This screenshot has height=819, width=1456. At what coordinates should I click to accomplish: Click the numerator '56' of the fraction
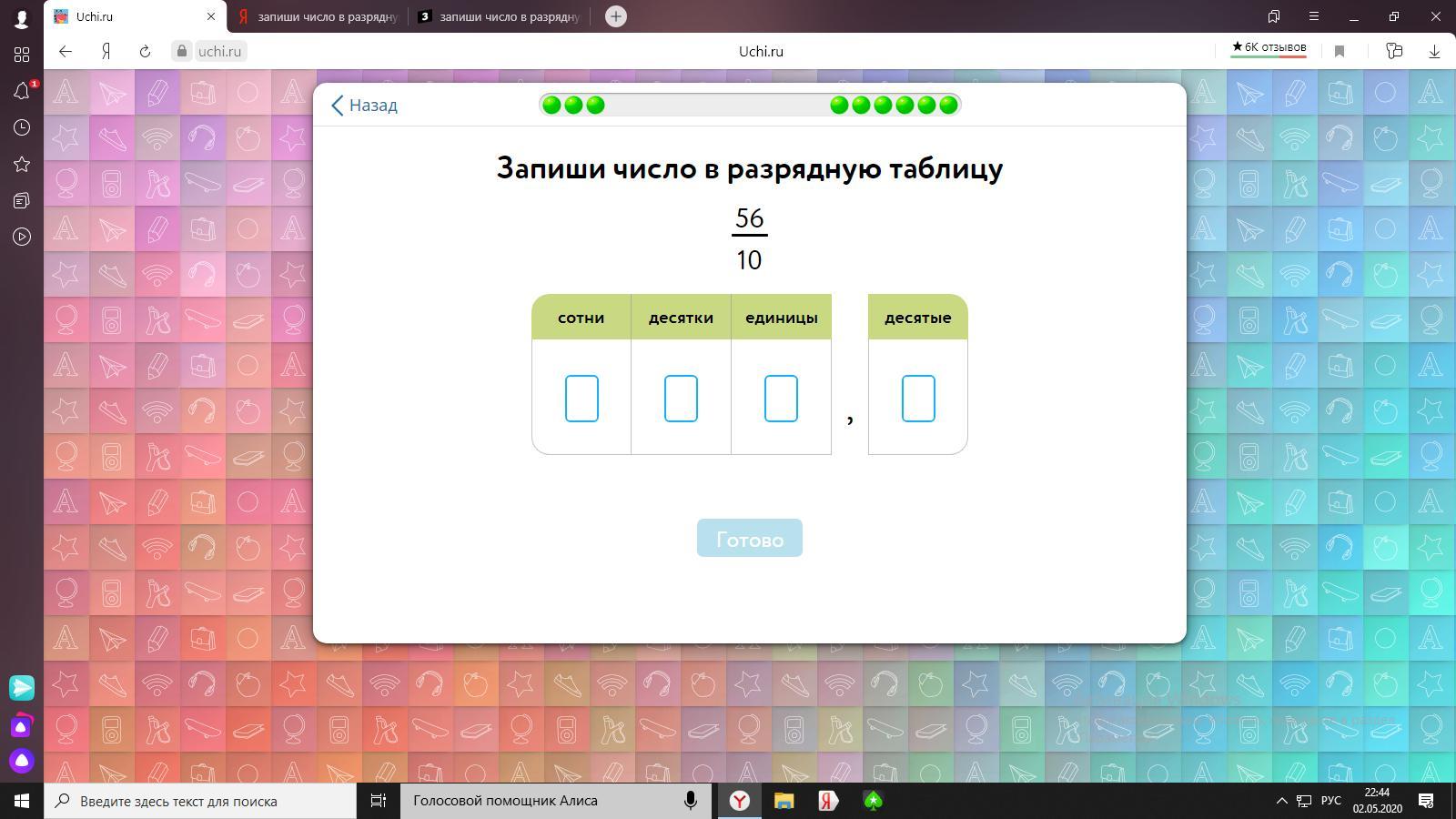tap(749, 218)
